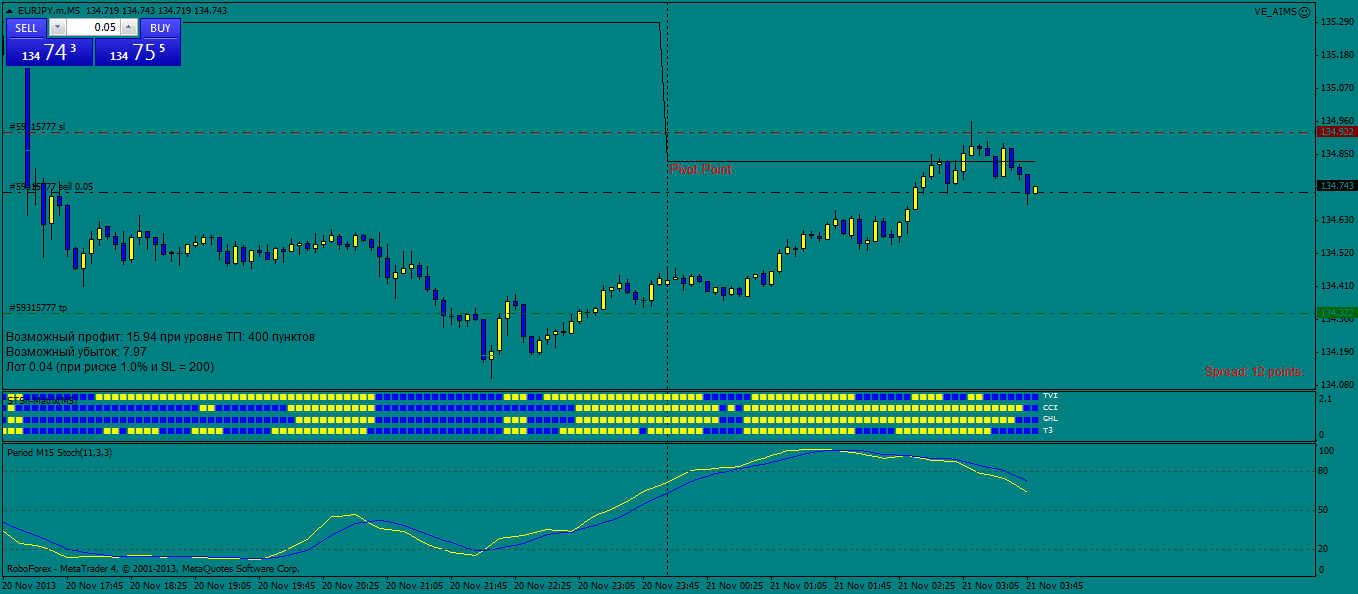Increase lot volume with the up arrow
Image resolution: width=1358 pixels, height=594 pixels.
[128, 28]
